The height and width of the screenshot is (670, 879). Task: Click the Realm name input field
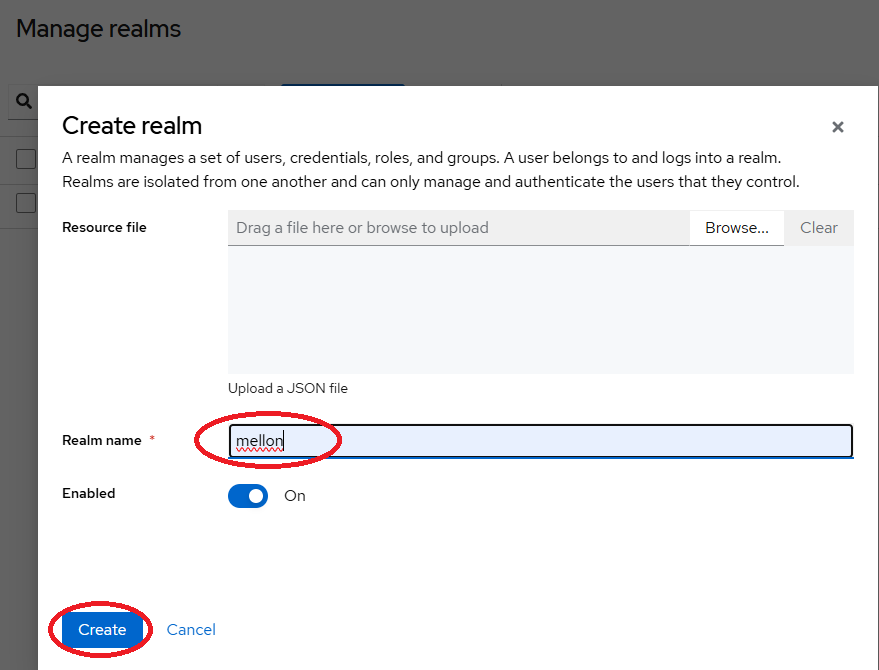(x=540, y=441)
